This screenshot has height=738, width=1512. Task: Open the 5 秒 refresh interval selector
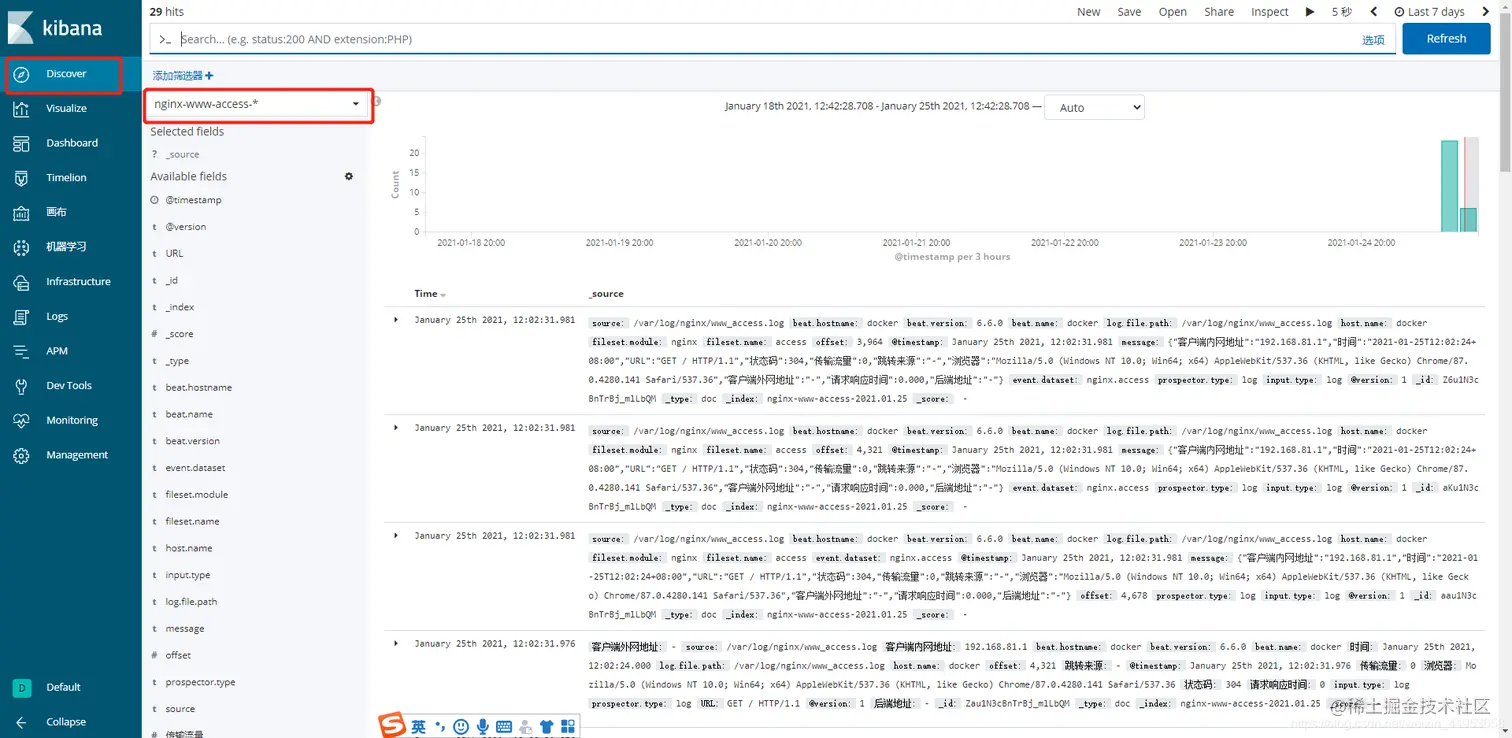tap(1342, 12)
